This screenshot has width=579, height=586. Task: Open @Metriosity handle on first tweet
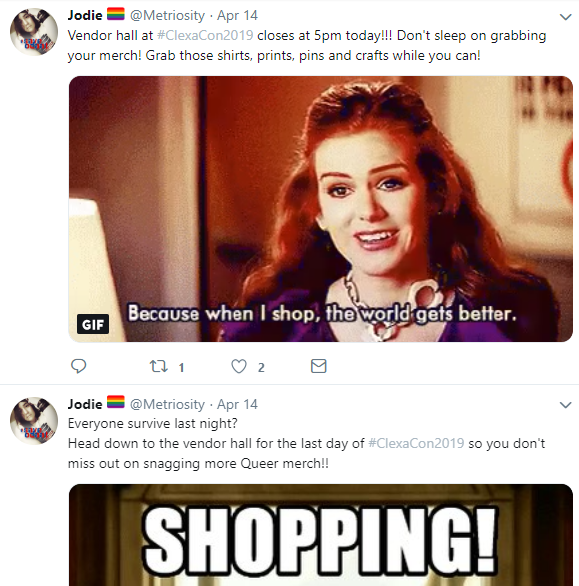click(x=167, y=15)
